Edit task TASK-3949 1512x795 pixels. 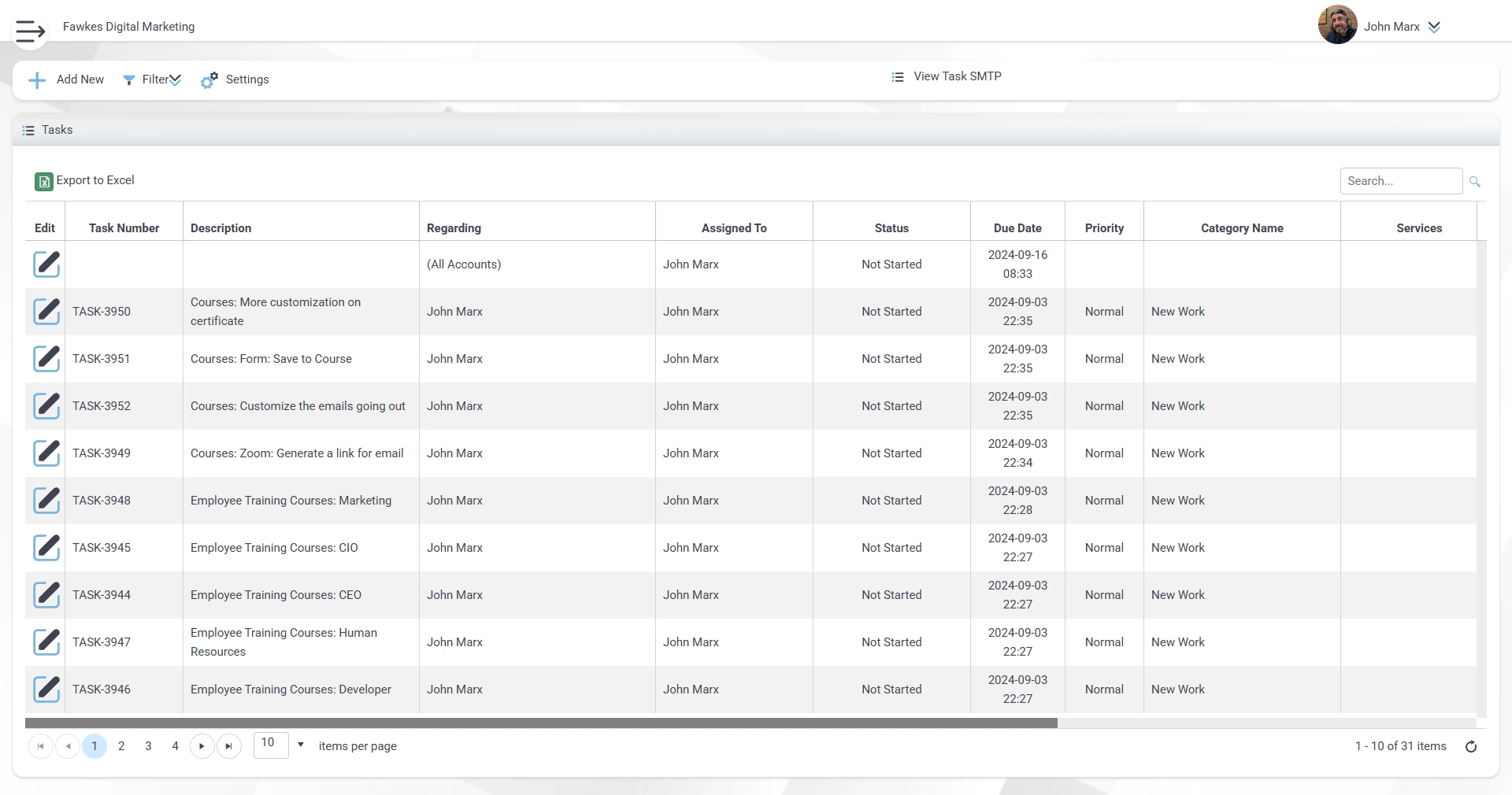pos(46,453)
